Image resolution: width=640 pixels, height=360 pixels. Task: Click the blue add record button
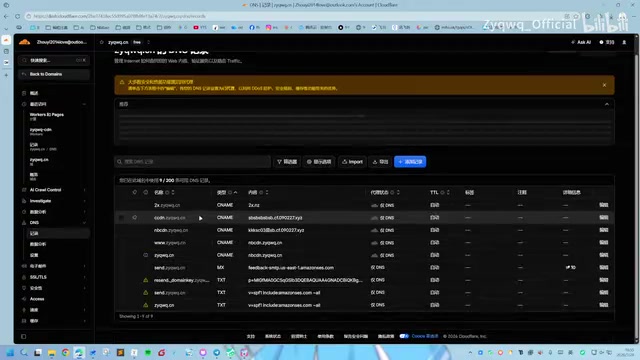(x=410, y=162)
